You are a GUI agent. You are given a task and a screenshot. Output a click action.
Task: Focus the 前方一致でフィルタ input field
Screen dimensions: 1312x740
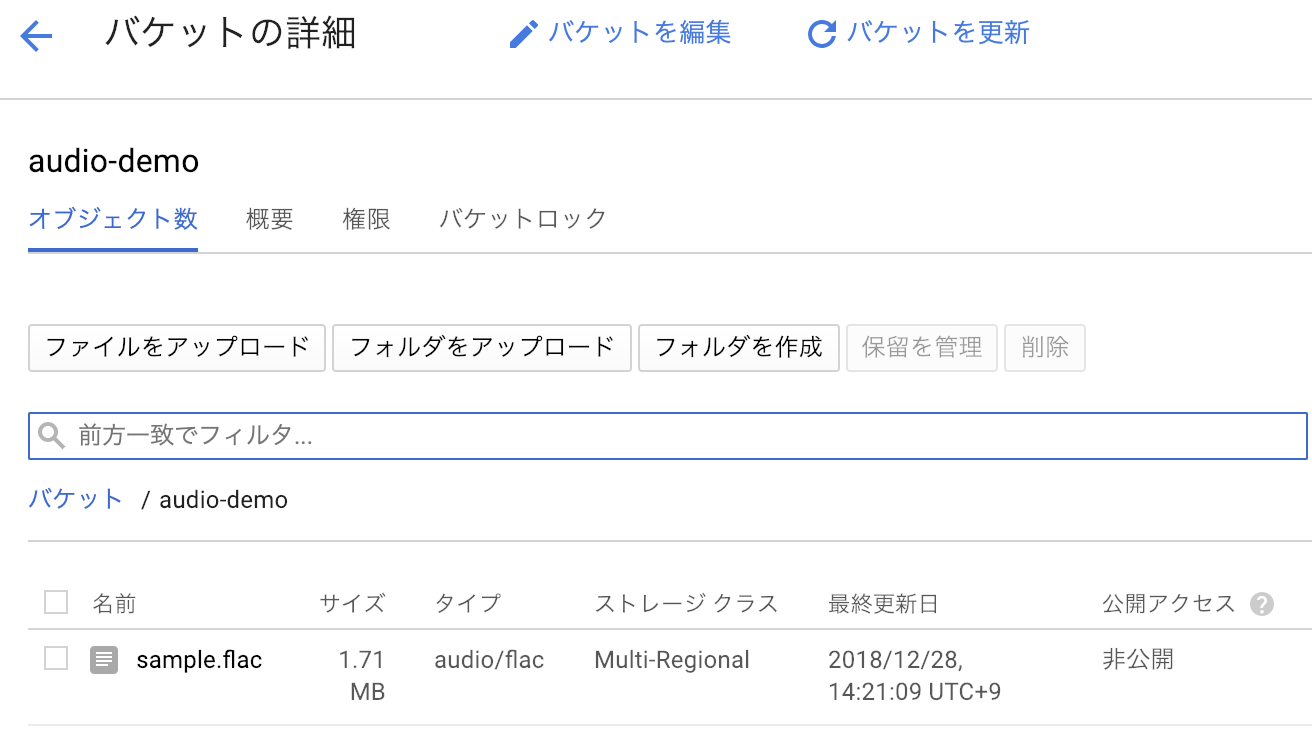pos(668,436)
